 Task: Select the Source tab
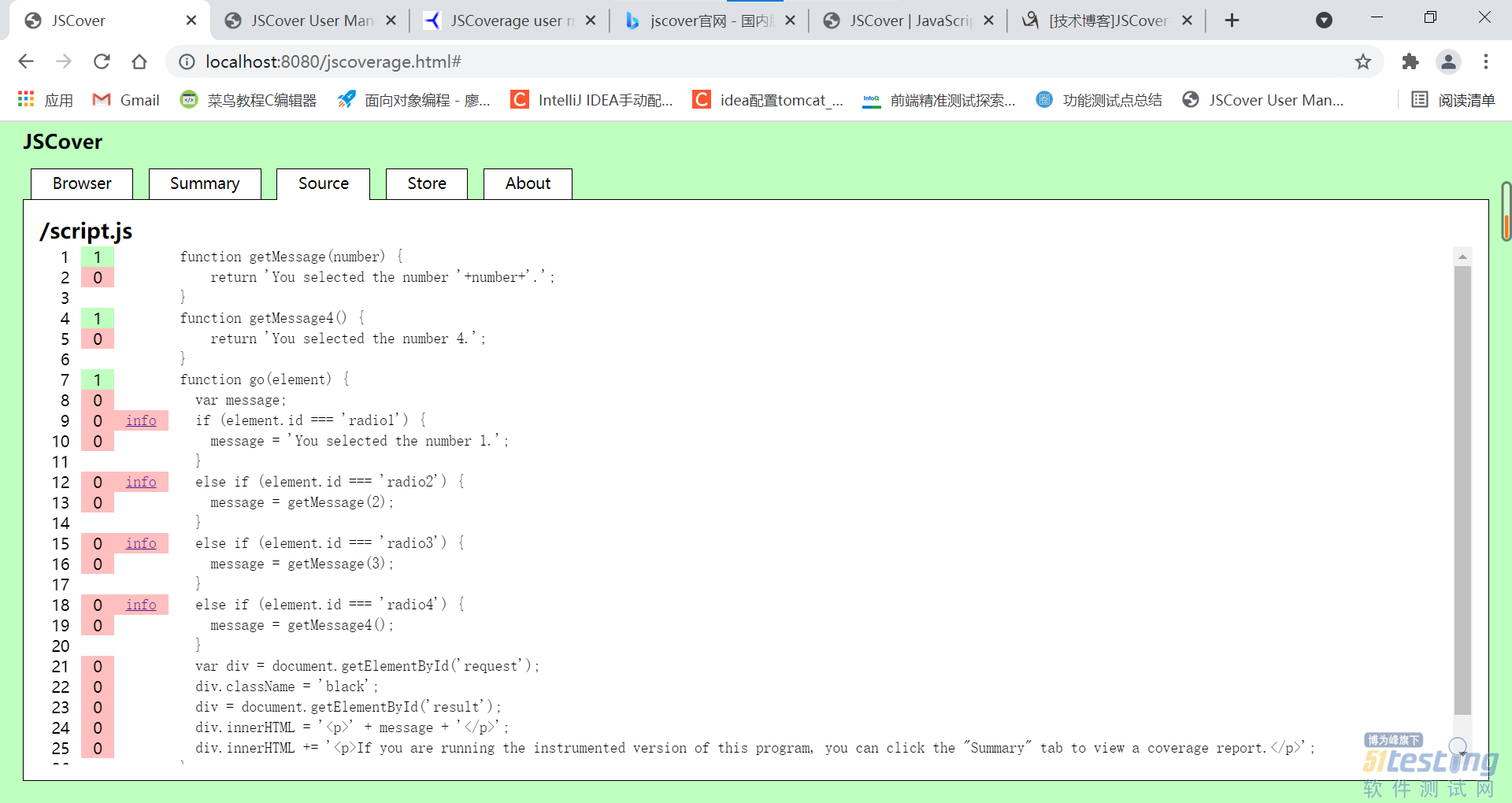323,183
